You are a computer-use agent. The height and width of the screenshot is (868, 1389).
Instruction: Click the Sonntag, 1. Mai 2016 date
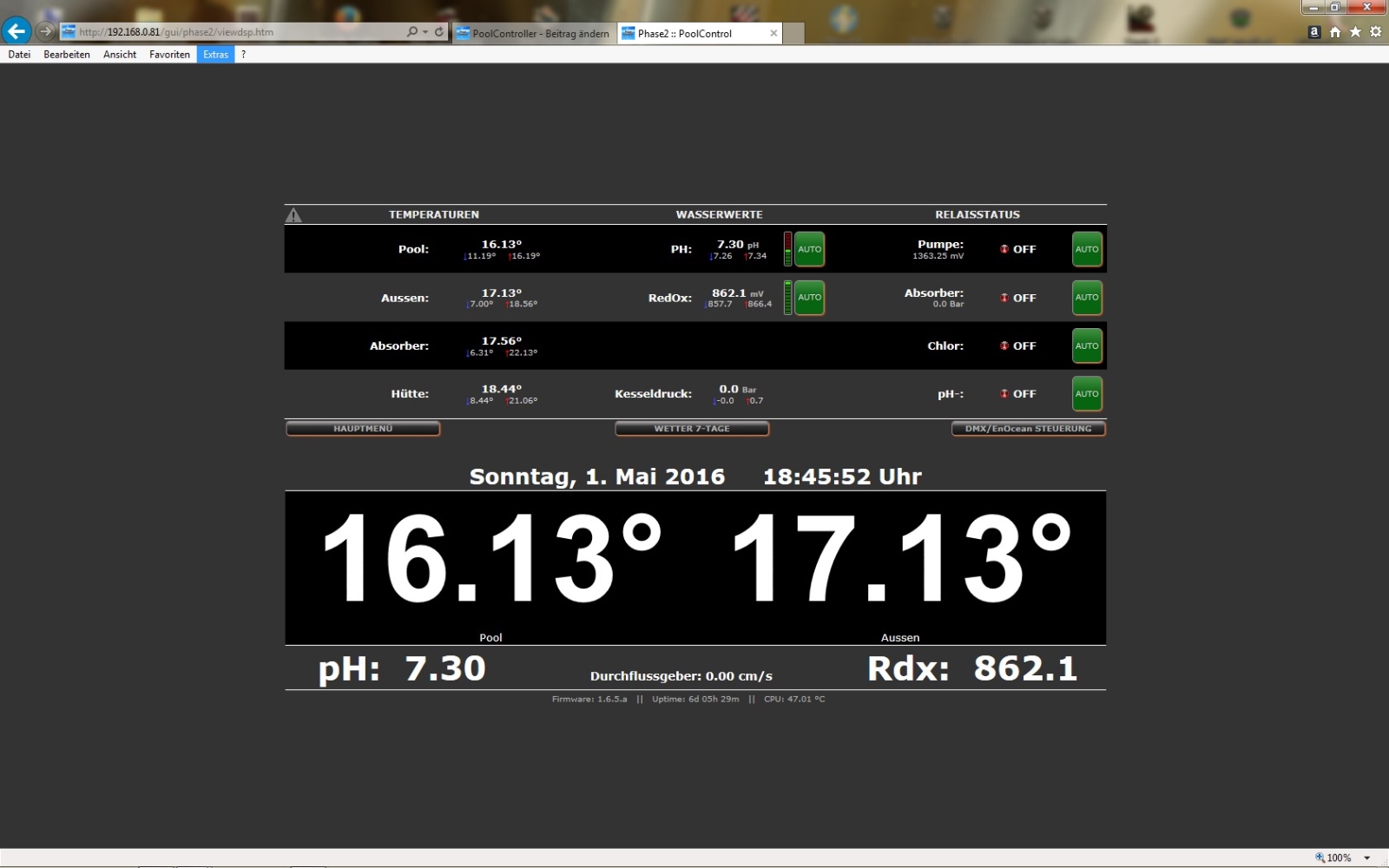click(x=597, y=477)
